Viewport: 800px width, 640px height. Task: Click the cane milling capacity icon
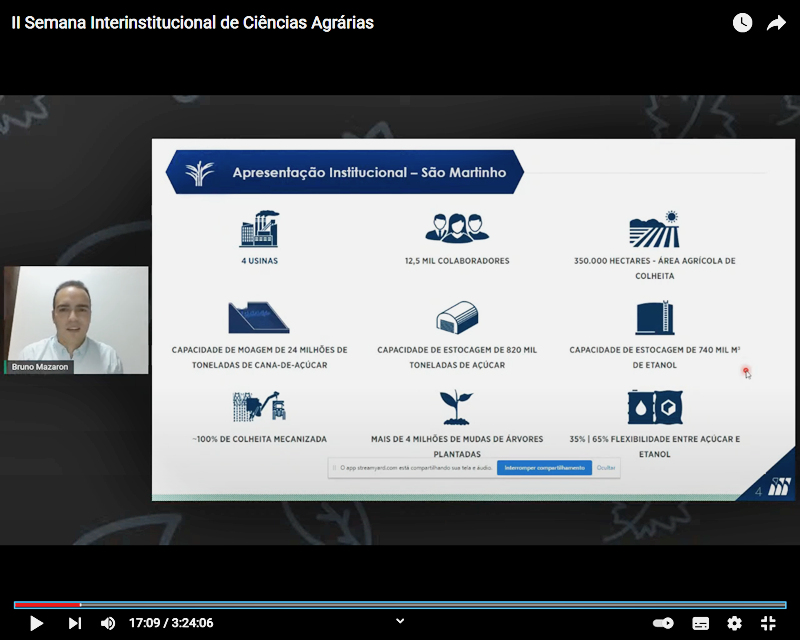(x=259, y=317)
